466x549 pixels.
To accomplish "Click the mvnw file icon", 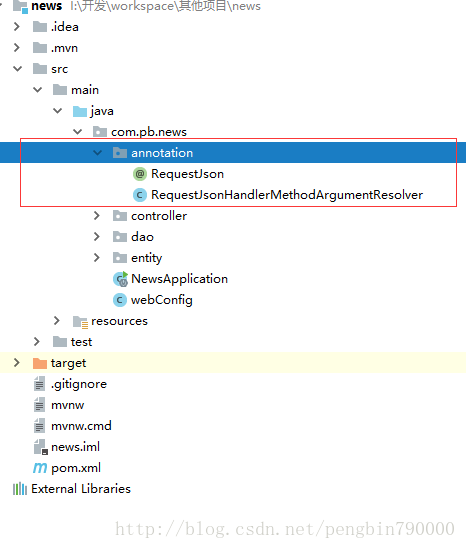I will point(39,405).
